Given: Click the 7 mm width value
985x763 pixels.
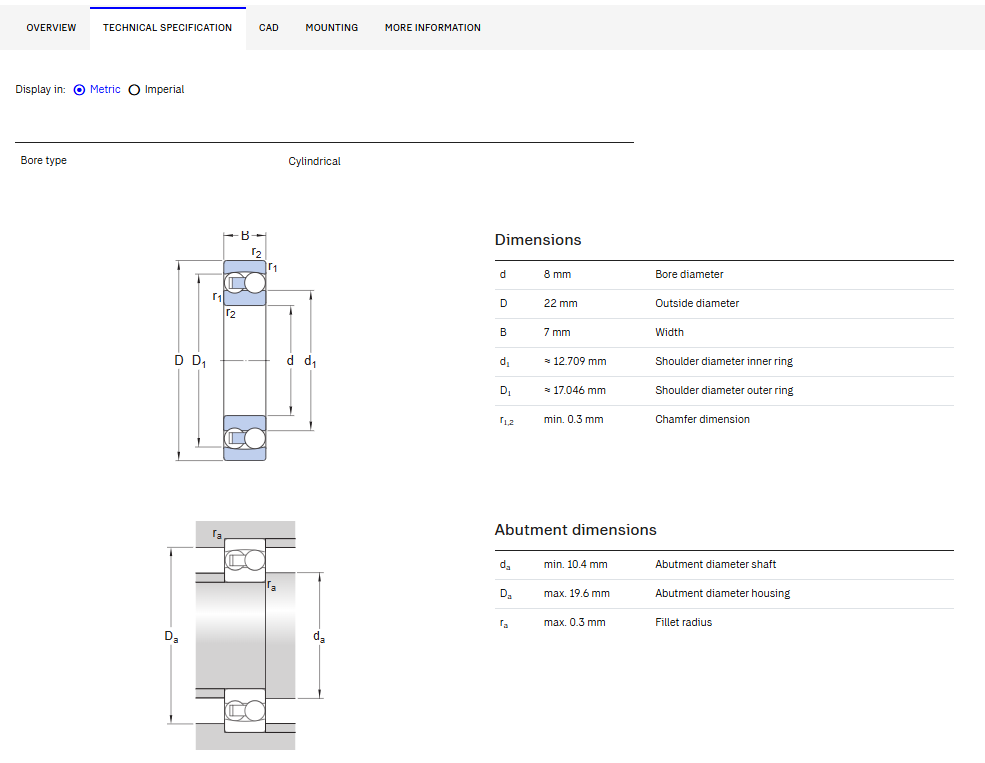Looking at the screenshot, I should coord(557,332).
